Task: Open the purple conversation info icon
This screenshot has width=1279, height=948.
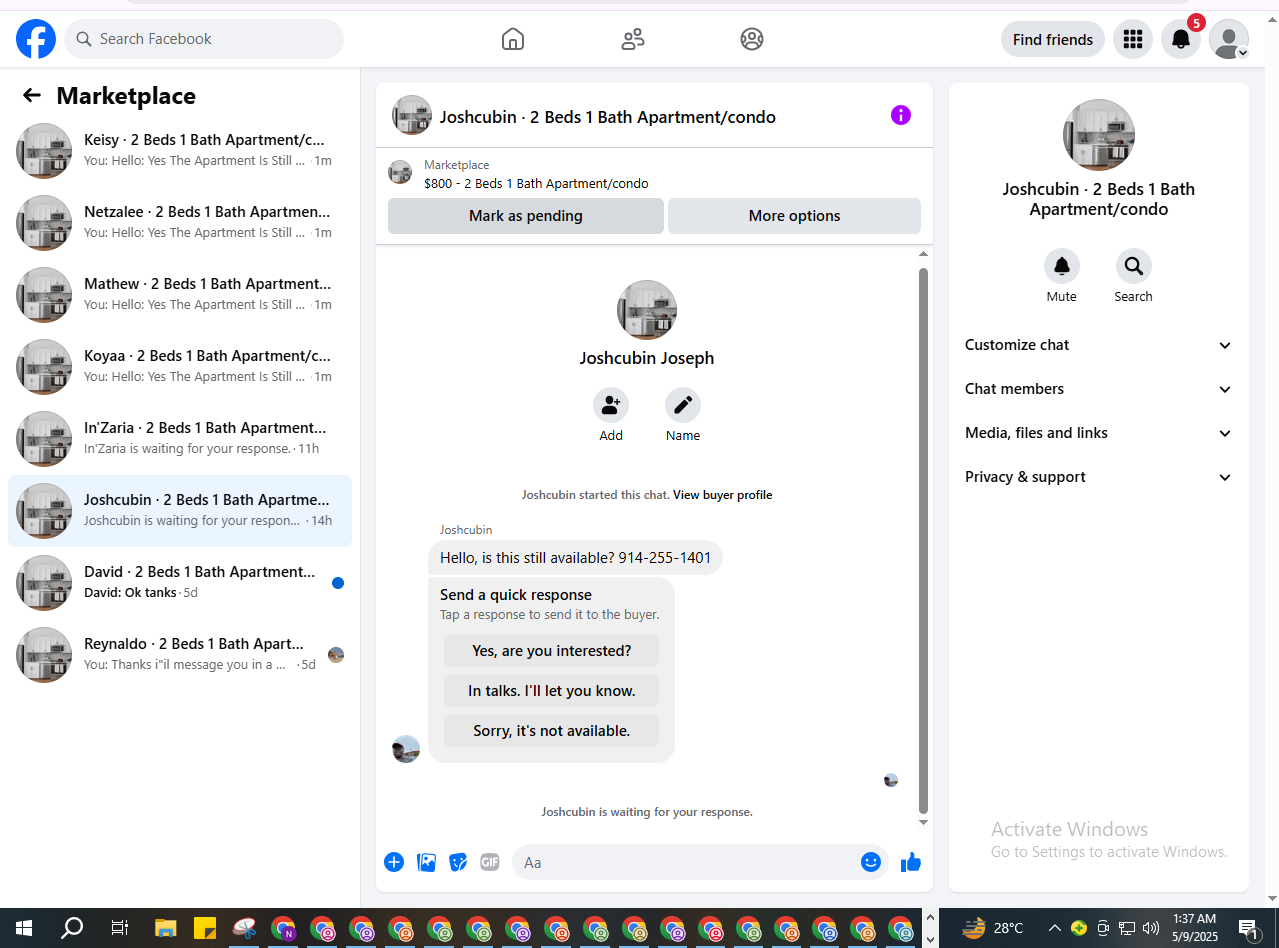Action: (901, 115)
